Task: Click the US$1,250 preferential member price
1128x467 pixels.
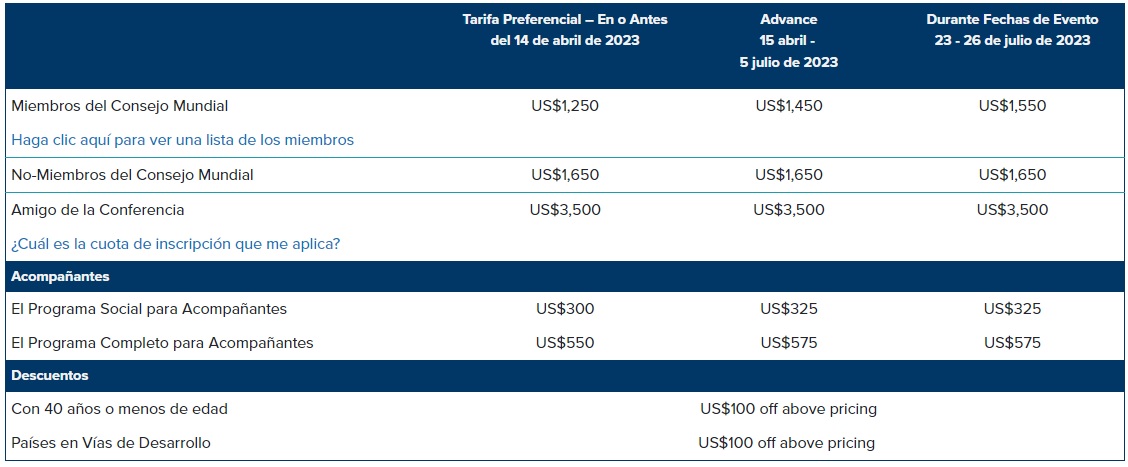Action: tap(565, 106)
